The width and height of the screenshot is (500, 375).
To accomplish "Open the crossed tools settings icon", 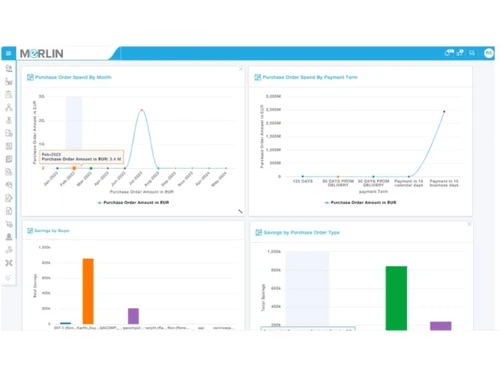I will 9,263.
